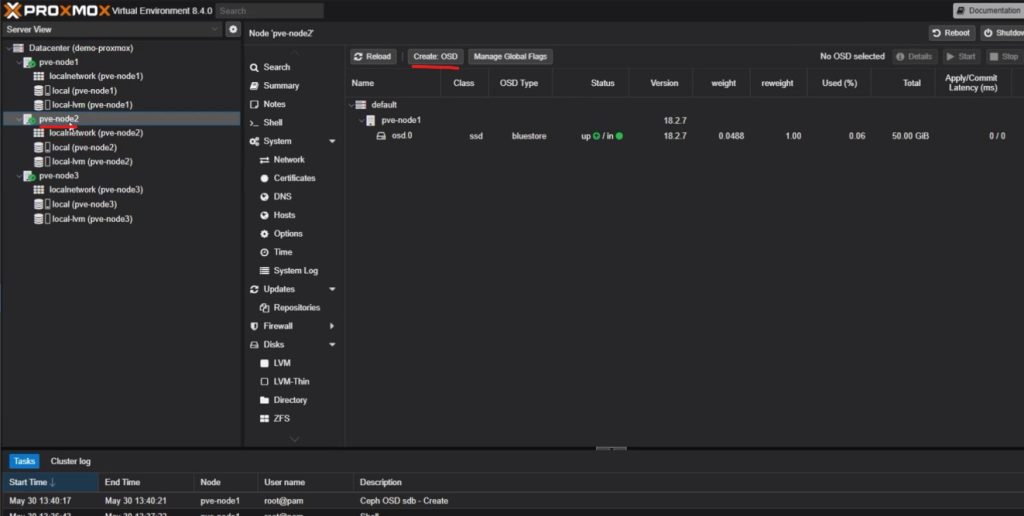Click the Updates refresh icon

tap(254, 289)
